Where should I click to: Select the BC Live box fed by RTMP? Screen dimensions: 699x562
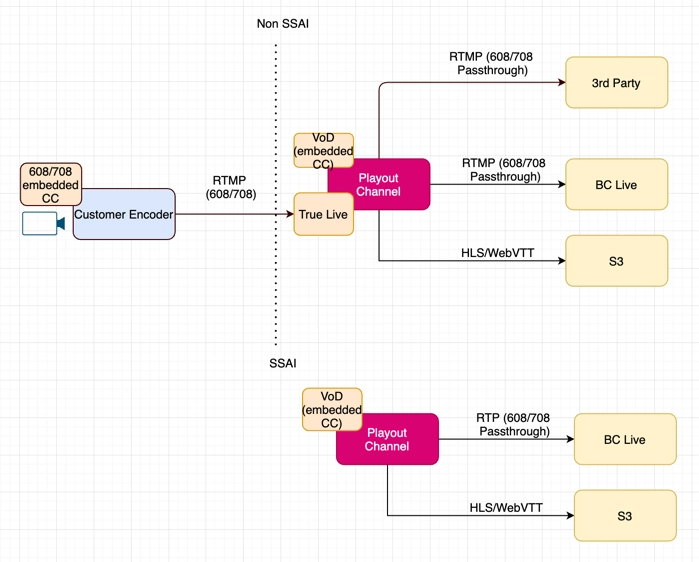(616, 185)
